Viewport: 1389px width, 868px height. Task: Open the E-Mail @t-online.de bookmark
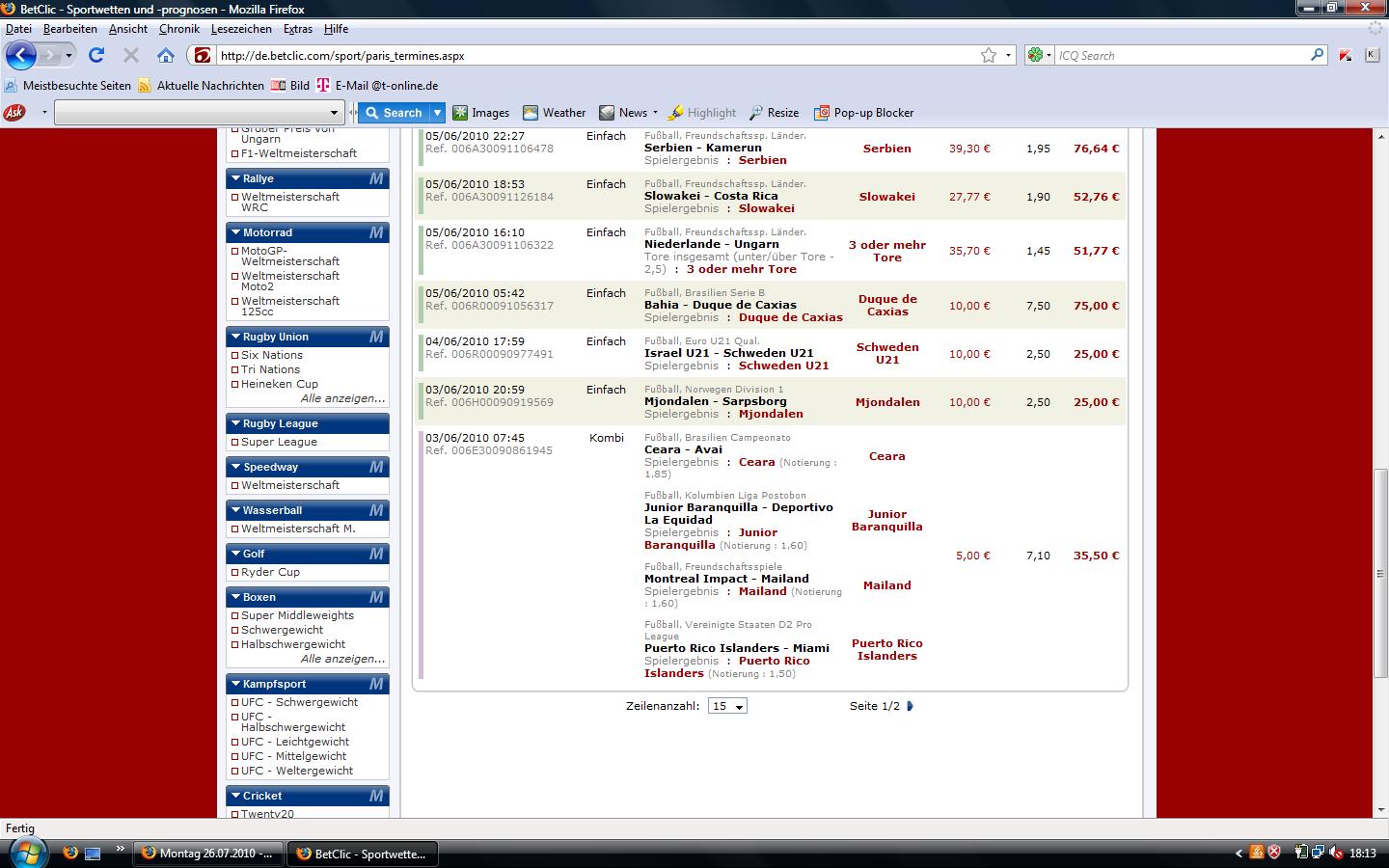tap(378, 86)
